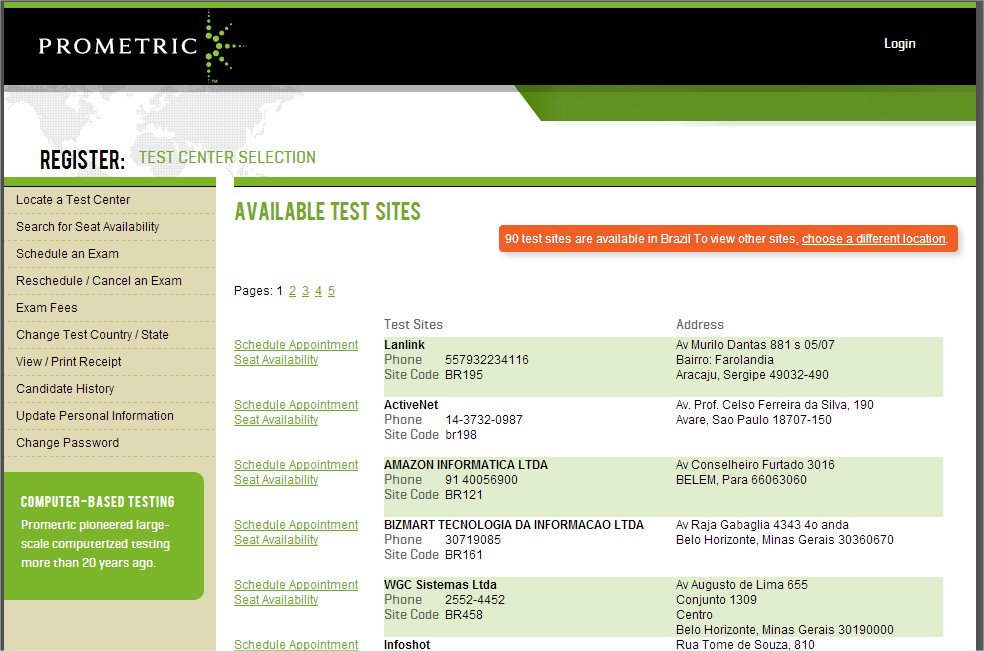The image size is (984, 651).
Task: Schedule Appointment at AMAZON INFORMATICA LTDA
Action: pyautogui.click(x=295, y=465)
